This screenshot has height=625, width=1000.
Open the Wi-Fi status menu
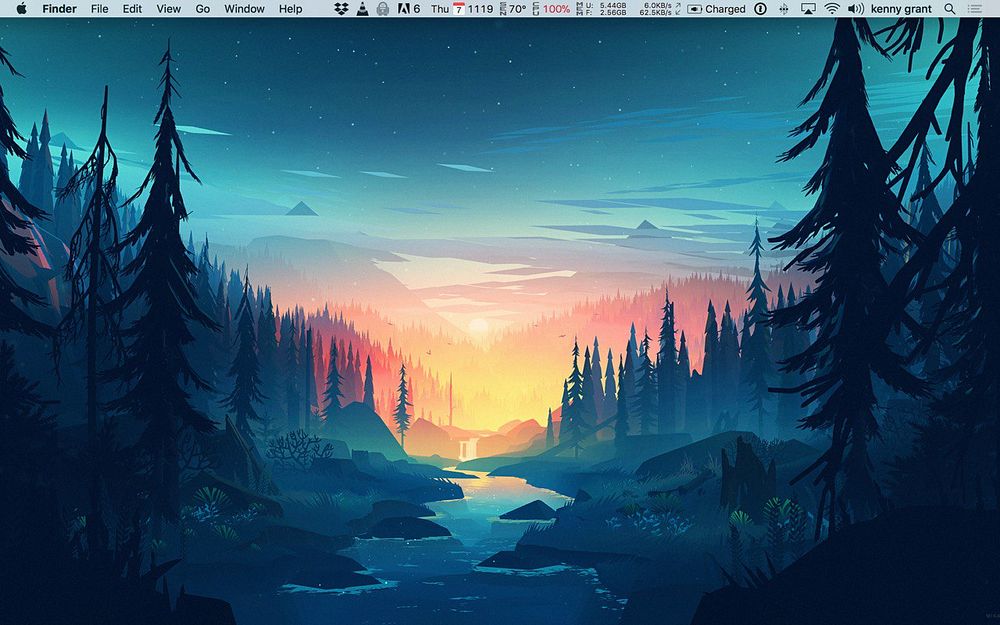coord(832,9)
